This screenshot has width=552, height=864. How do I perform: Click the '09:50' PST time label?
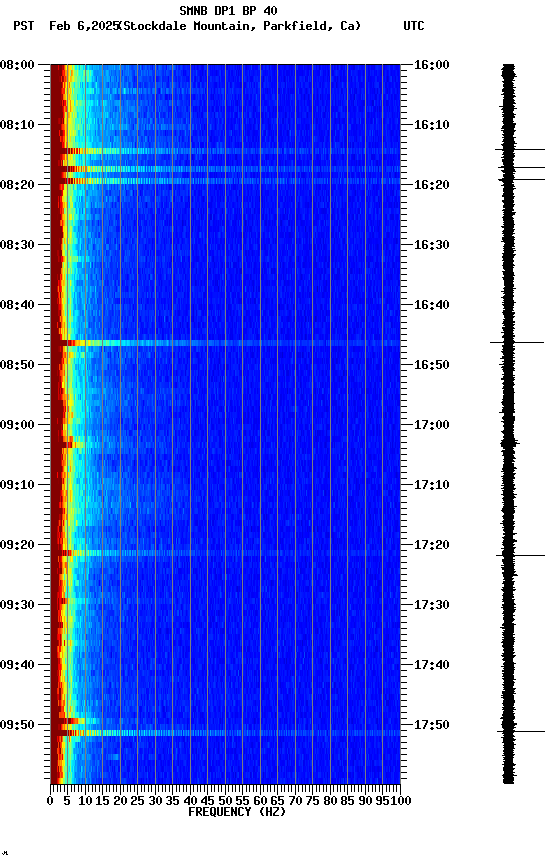tap(17, 725)
